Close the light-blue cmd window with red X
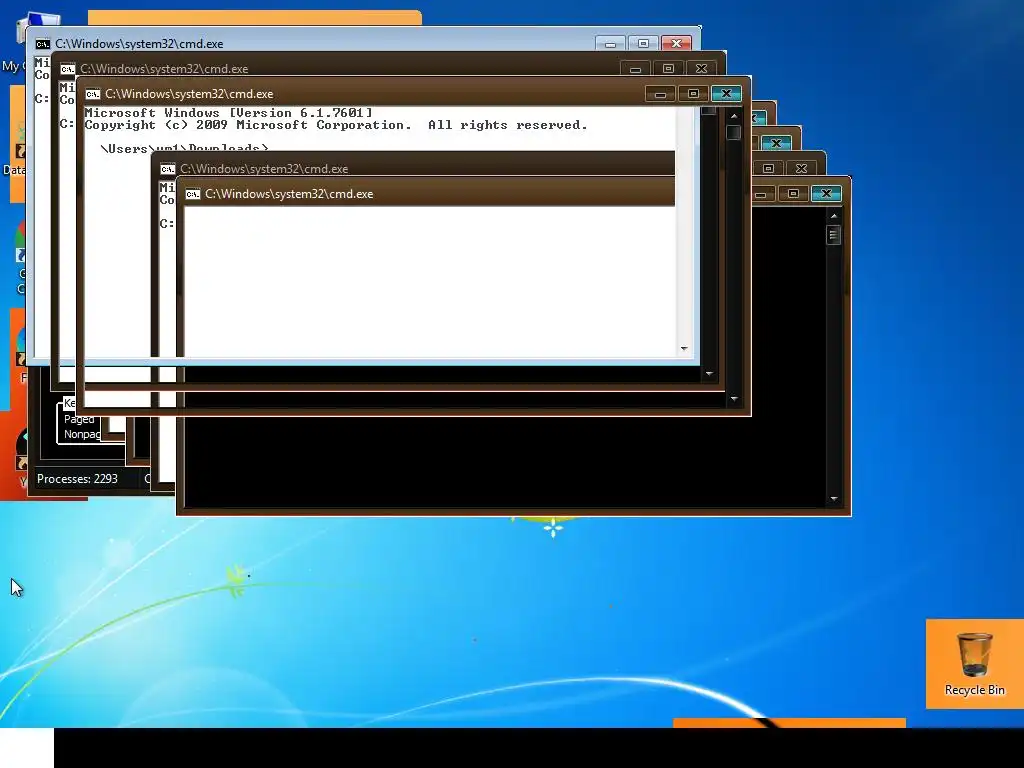 (677, 44)
